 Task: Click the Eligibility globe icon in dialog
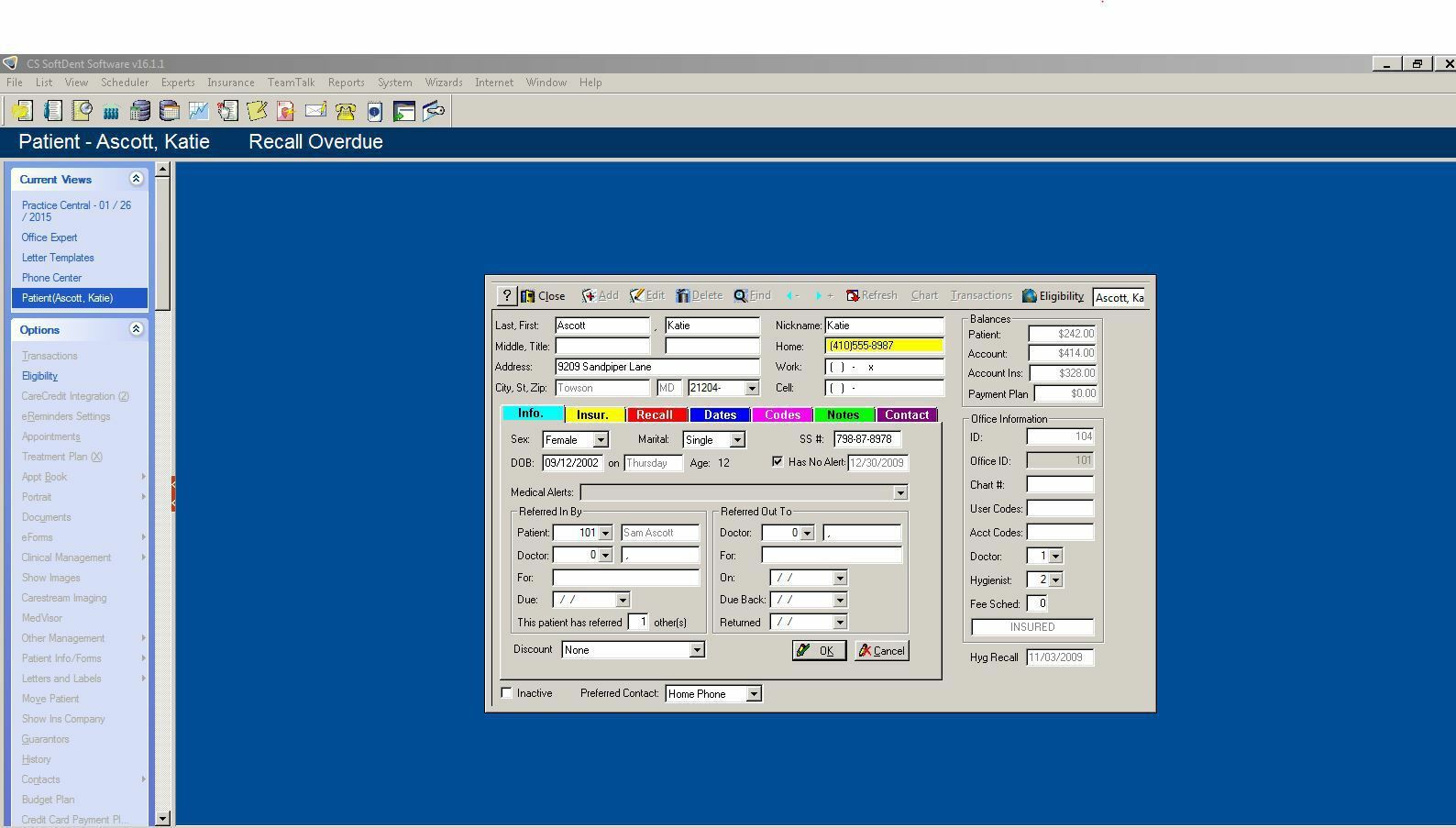coord(1030,296)
